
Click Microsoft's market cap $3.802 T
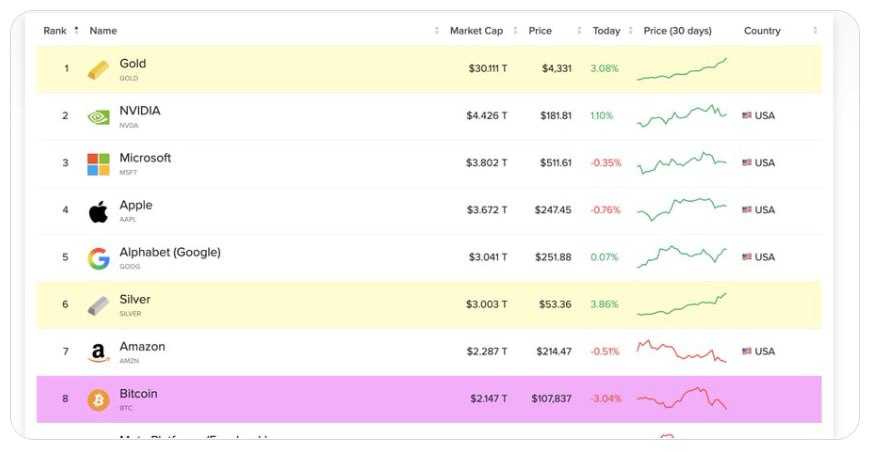click(x=487, y=163)
